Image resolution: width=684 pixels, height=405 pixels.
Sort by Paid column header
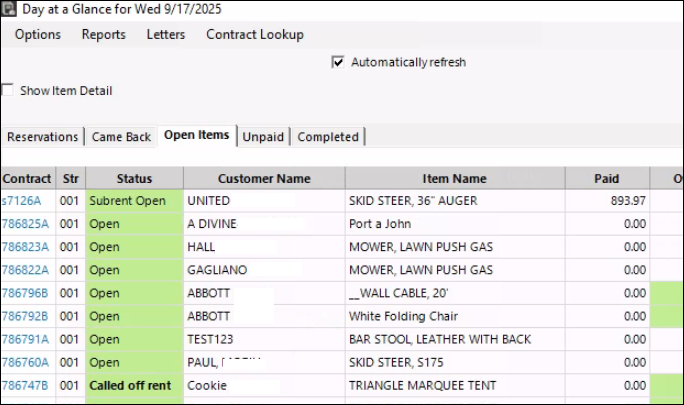coord(606,179)
